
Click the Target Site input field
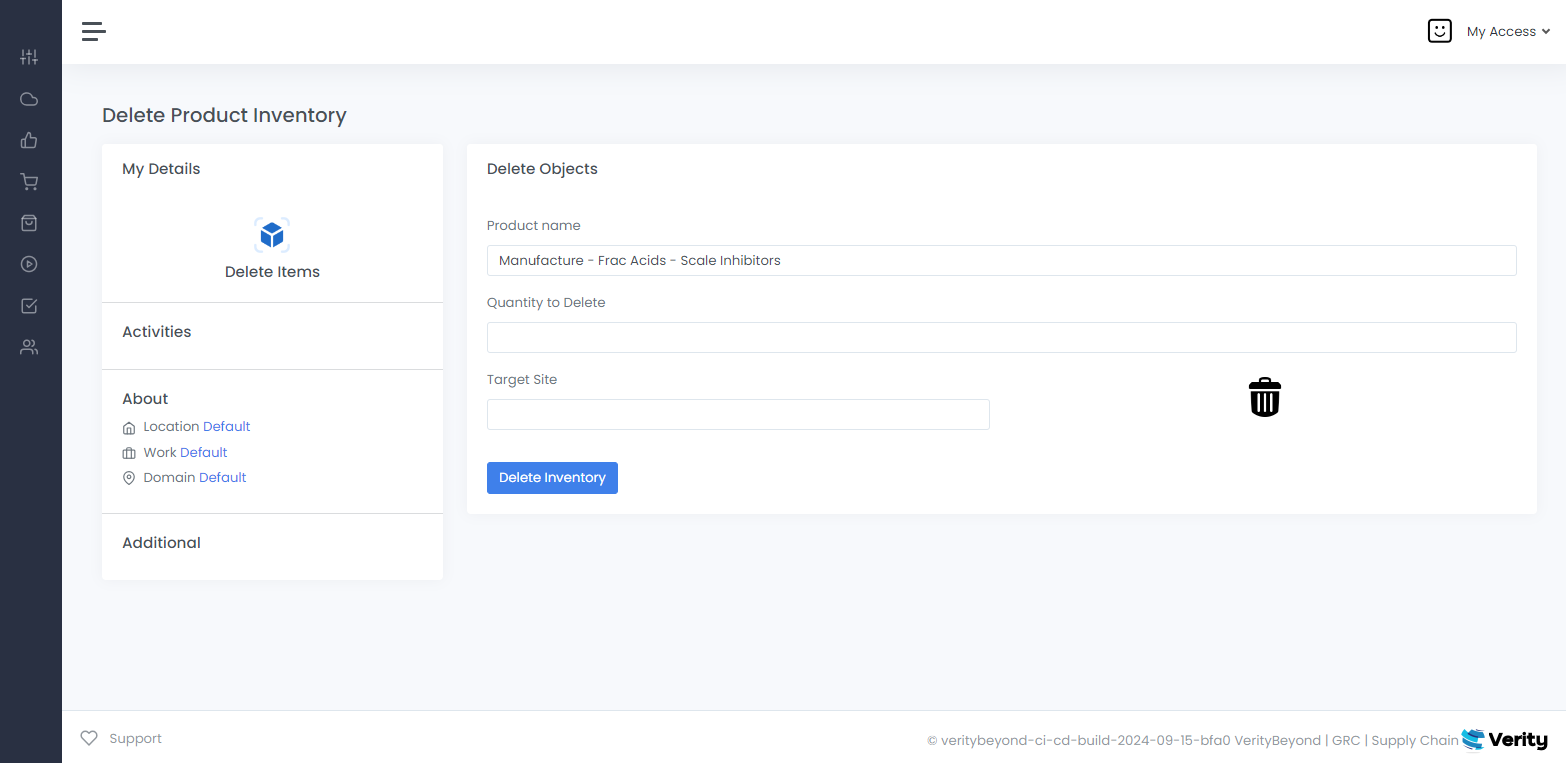click(x=738, y=415)
